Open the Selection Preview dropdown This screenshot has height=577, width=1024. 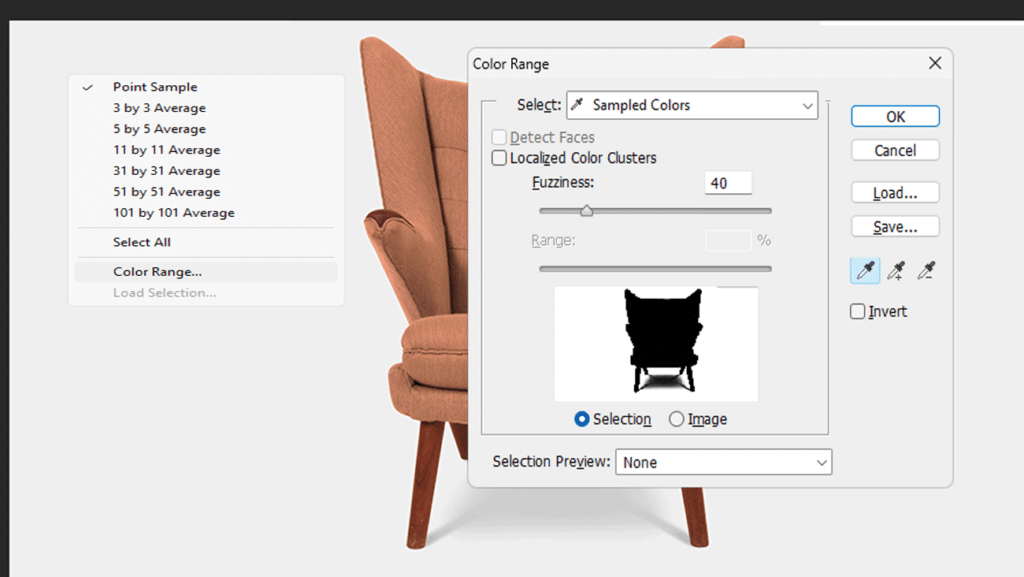[x=724, y=462]
